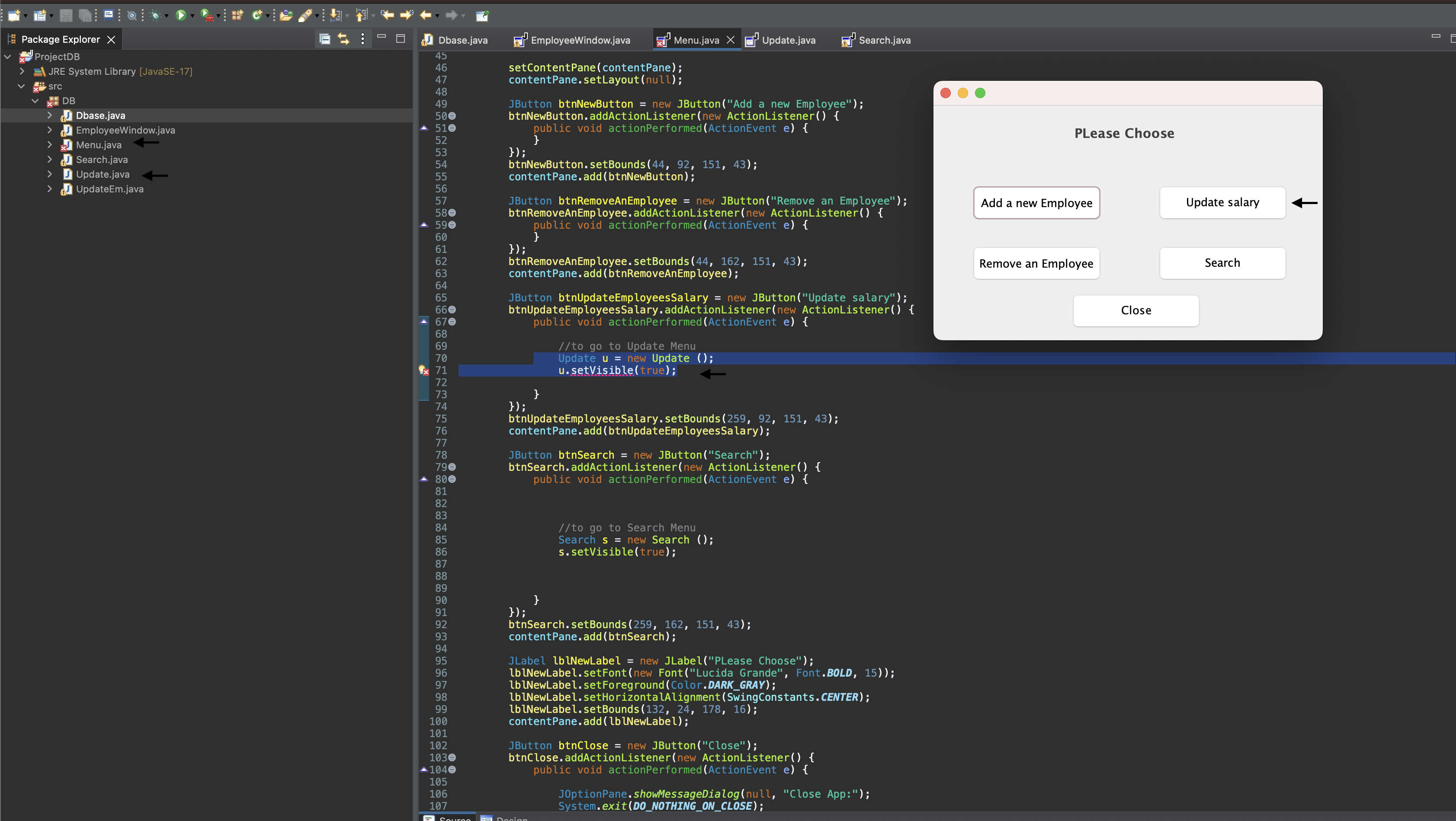The width and height of the screenshot is (1456, 821).
Task: Close the Package Explorer tab
Action: tap(111, 39)
